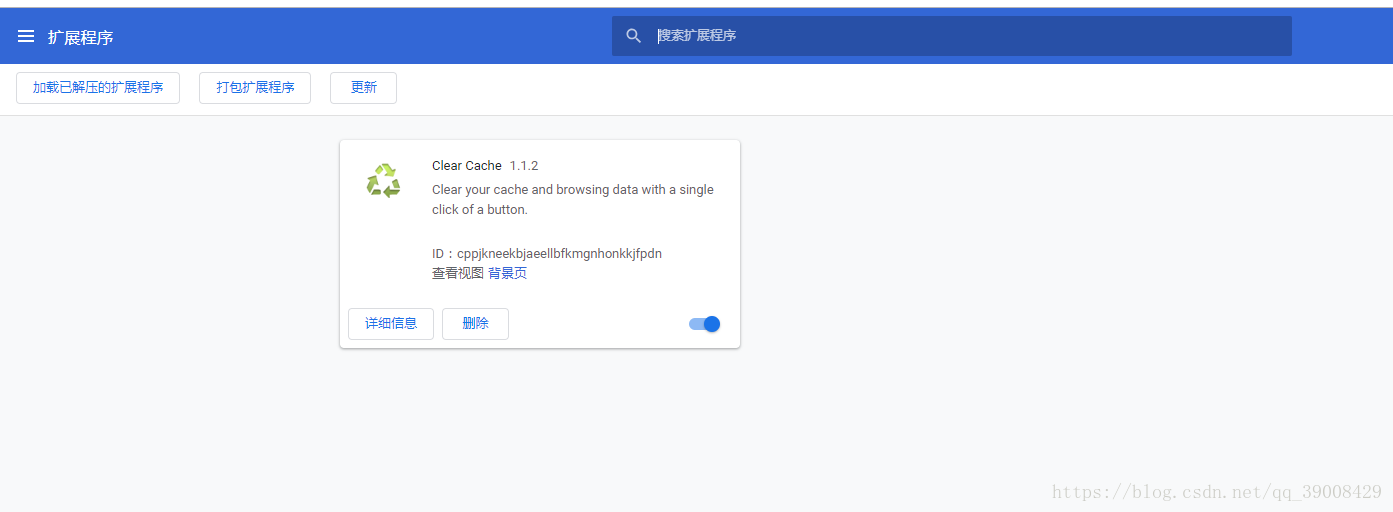The height and width of the screenshot is (512, 1393).
Task: Click the 更新 button
Action: pos(364,88)
